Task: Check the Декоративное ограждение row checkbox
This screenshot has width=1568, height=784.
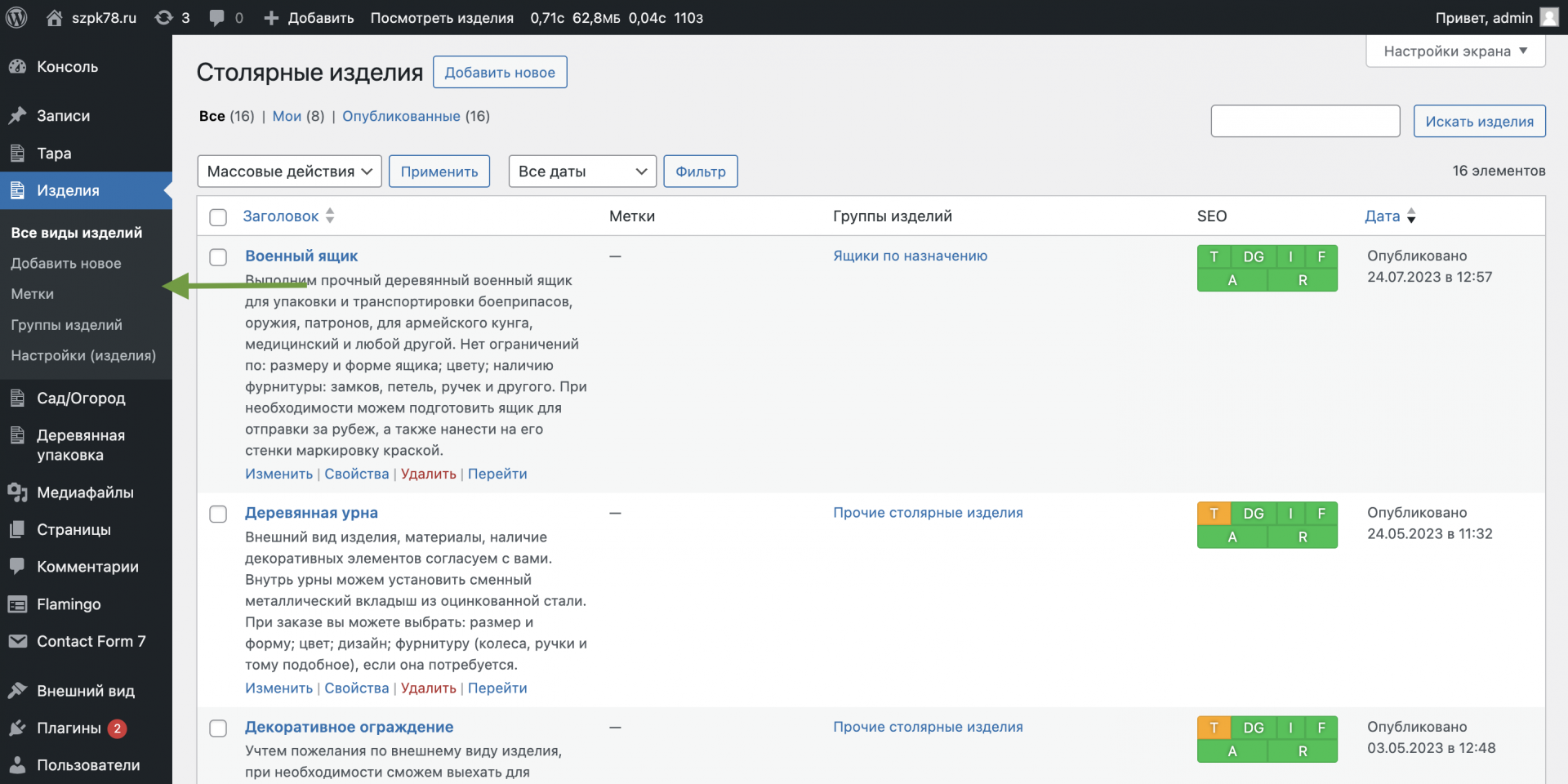Action: [x=218, y=728]
